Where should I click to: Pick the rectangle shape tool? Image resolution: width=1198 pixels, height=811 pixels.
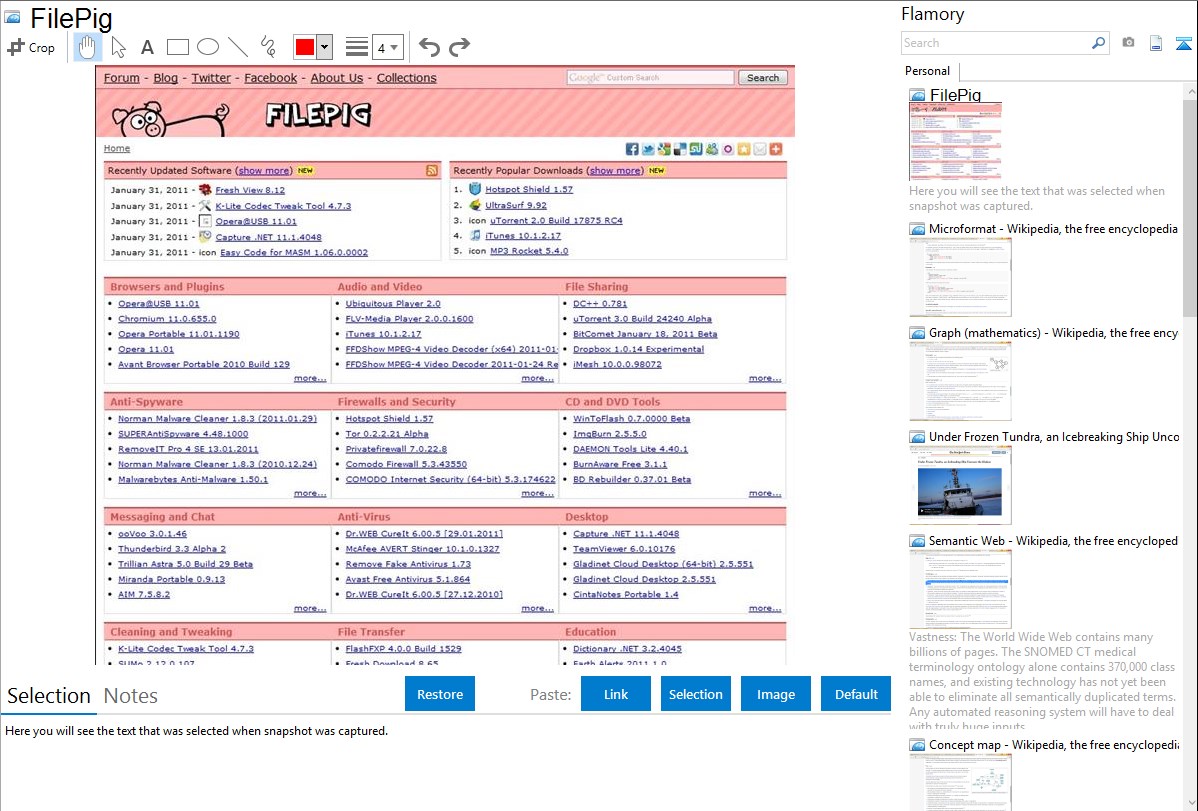tap(178, 47)
